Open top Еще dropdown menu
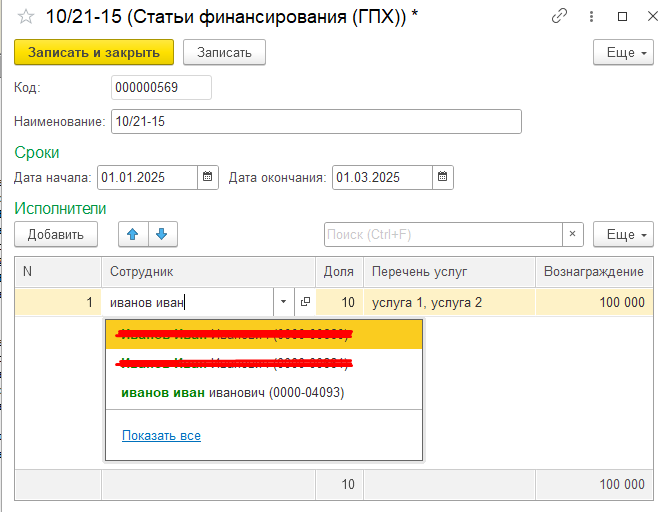Viewport: 671px width, 512px height. point(623,53)
